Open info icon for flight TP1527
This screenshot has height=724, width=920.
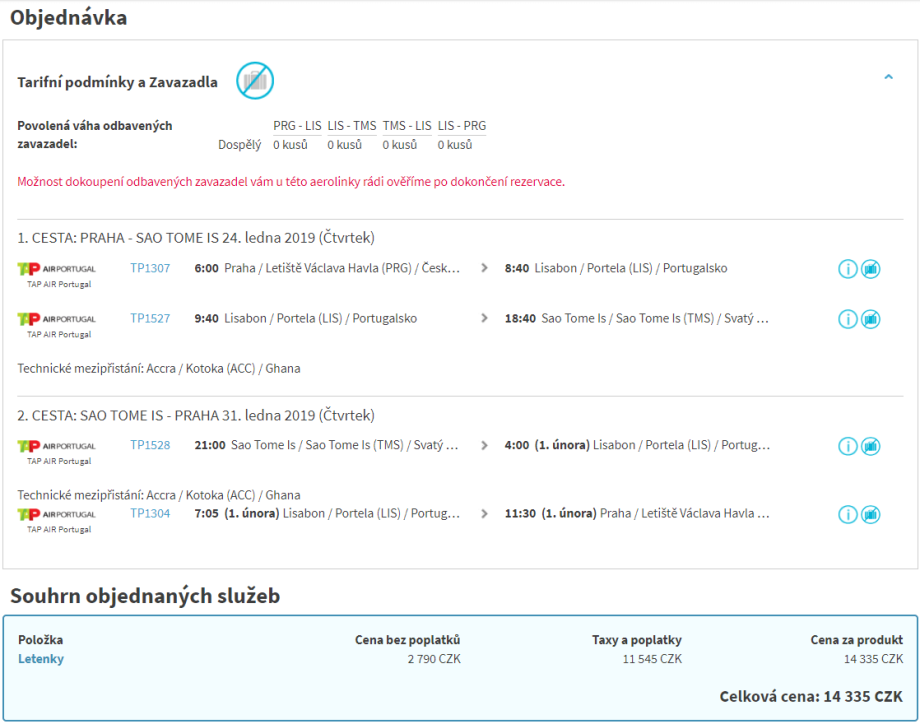pos(847,319)
